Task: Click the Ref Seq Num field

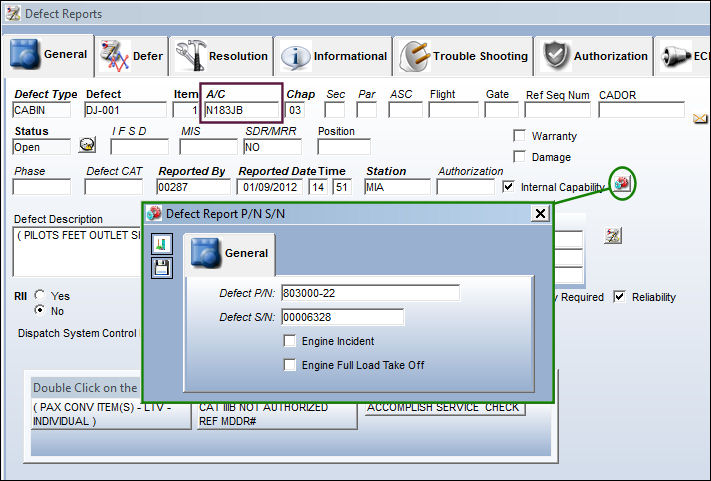Action: tap(558, 110)
